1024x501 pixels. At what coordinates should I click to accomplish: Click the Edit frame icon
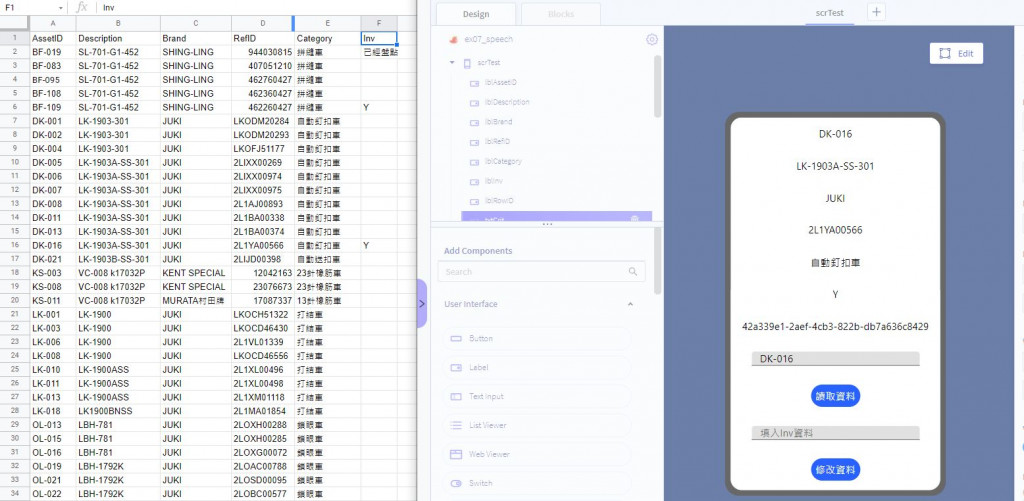(x=945, y=54)
